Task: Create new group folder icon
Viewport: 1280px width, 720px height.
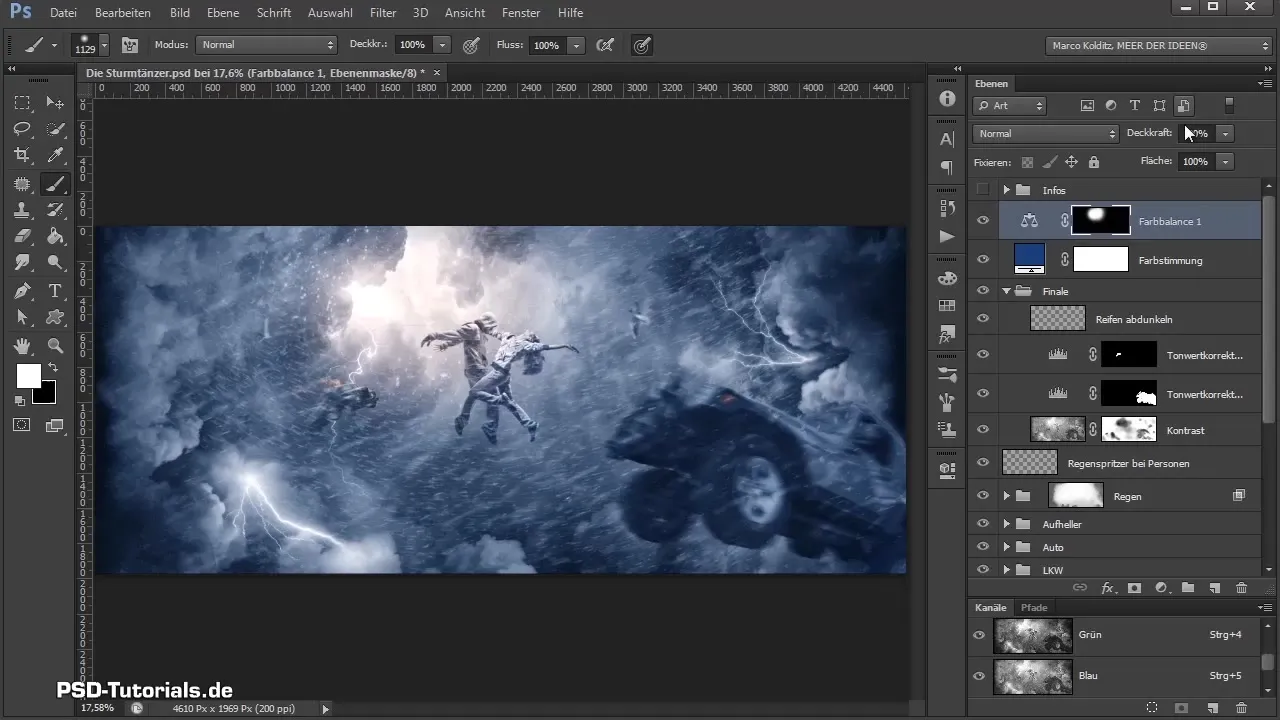Action: click(x=1188, y=588)
